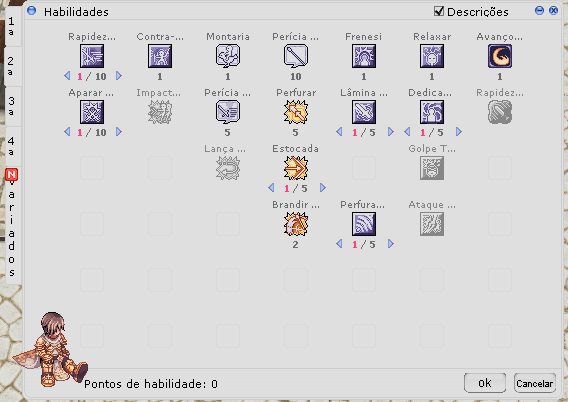Select the Contra- skill icon

(160, 56)
